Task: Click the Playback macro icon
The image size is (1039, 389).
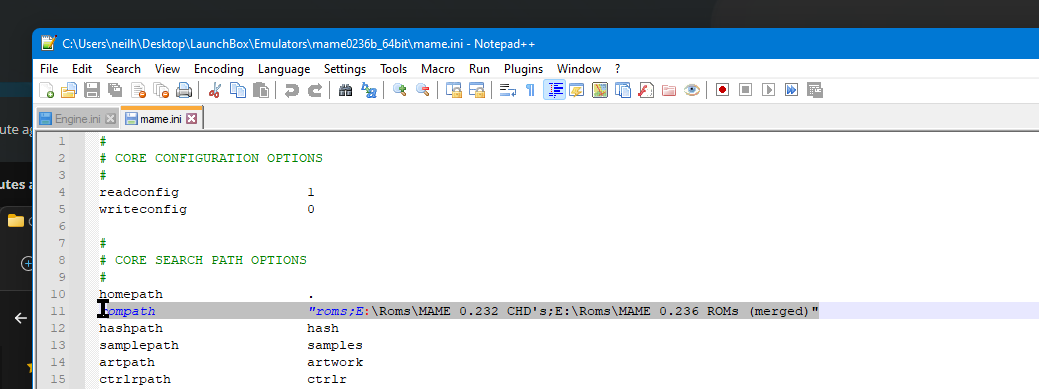Action: [768, 90]
